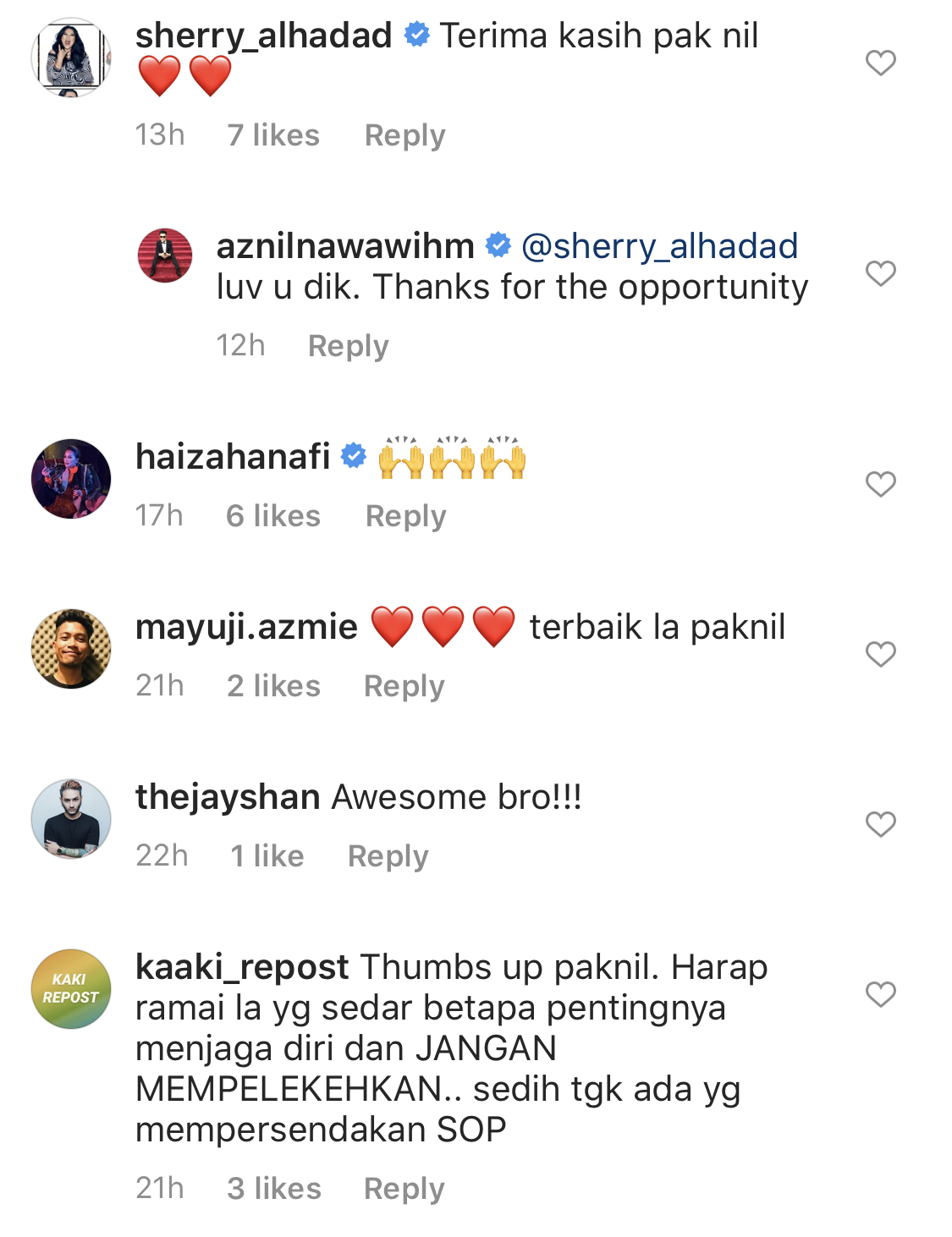Reply to kaaki_repost's comment
952x1237 pixels.
404,1189
